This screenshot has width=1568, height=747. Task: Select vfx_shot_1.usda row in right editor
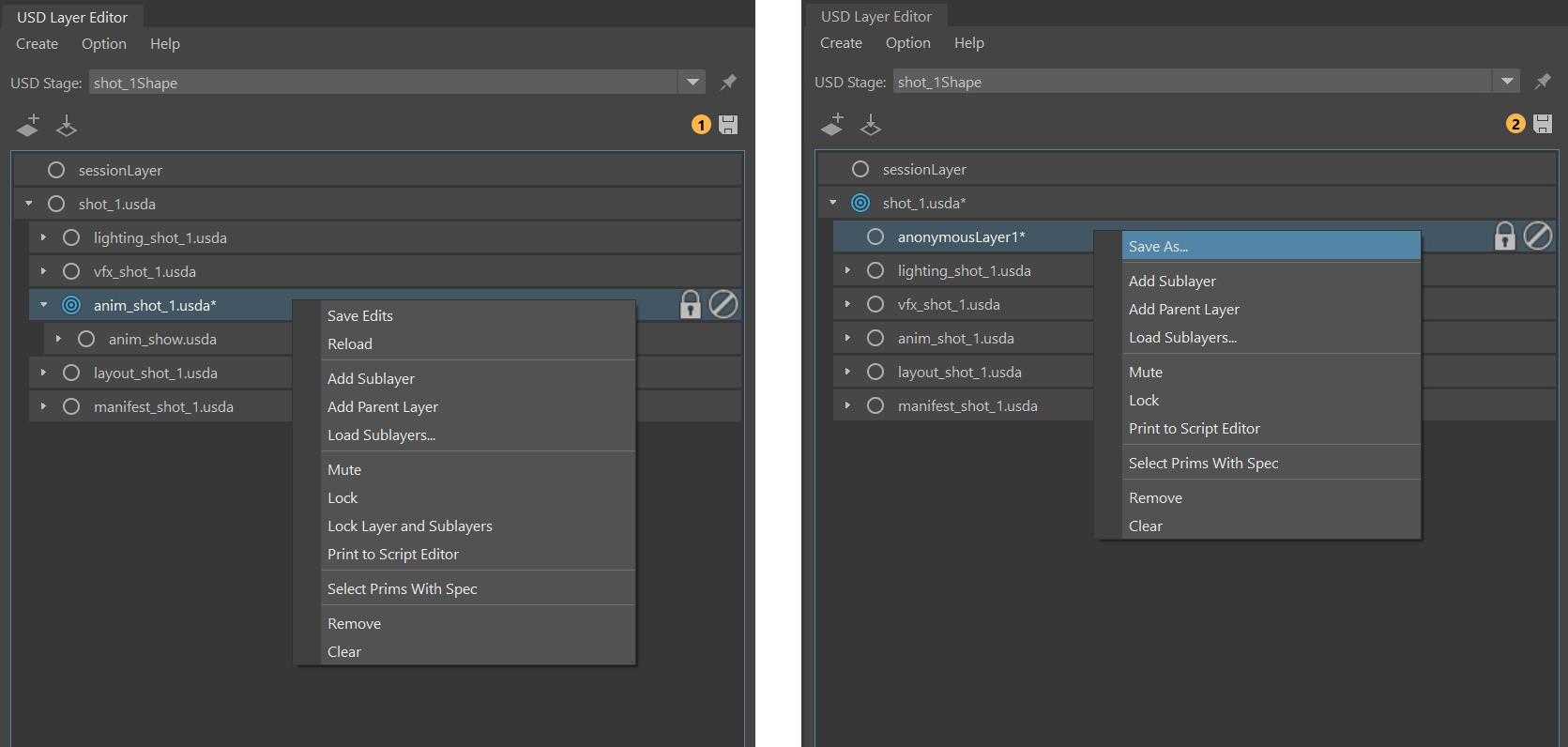click(1194, 304)
